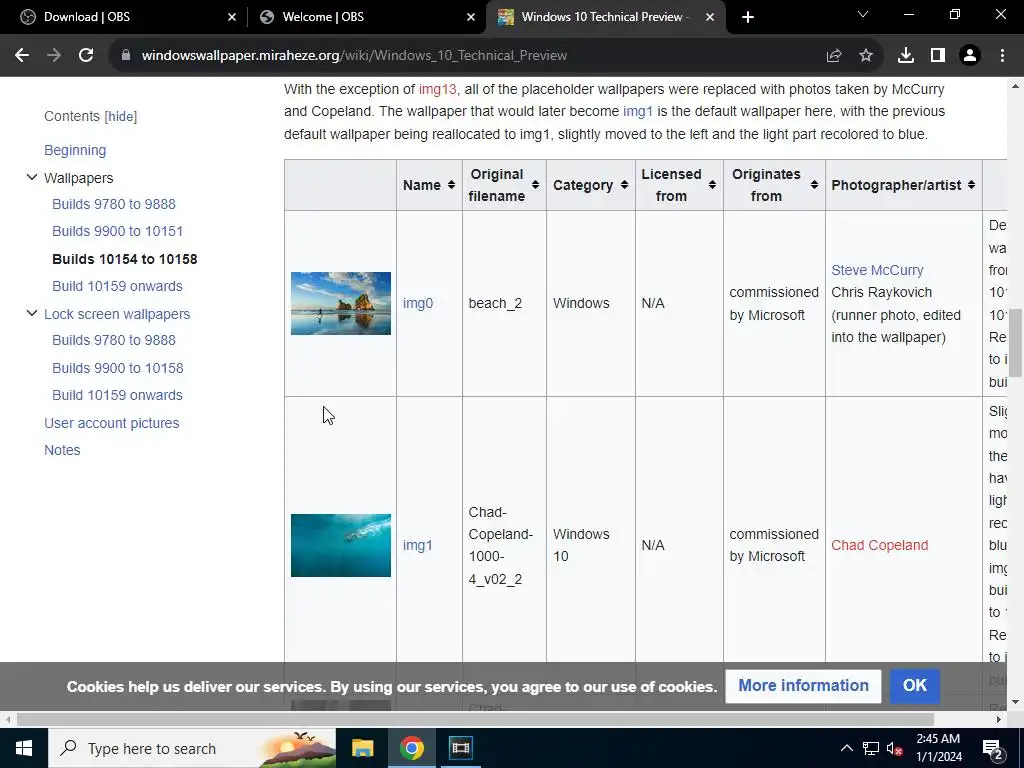Jump to Wallpapers section heading link
Image resolution: width=1024 pixels, height=768 pixels.
(78, 178)
